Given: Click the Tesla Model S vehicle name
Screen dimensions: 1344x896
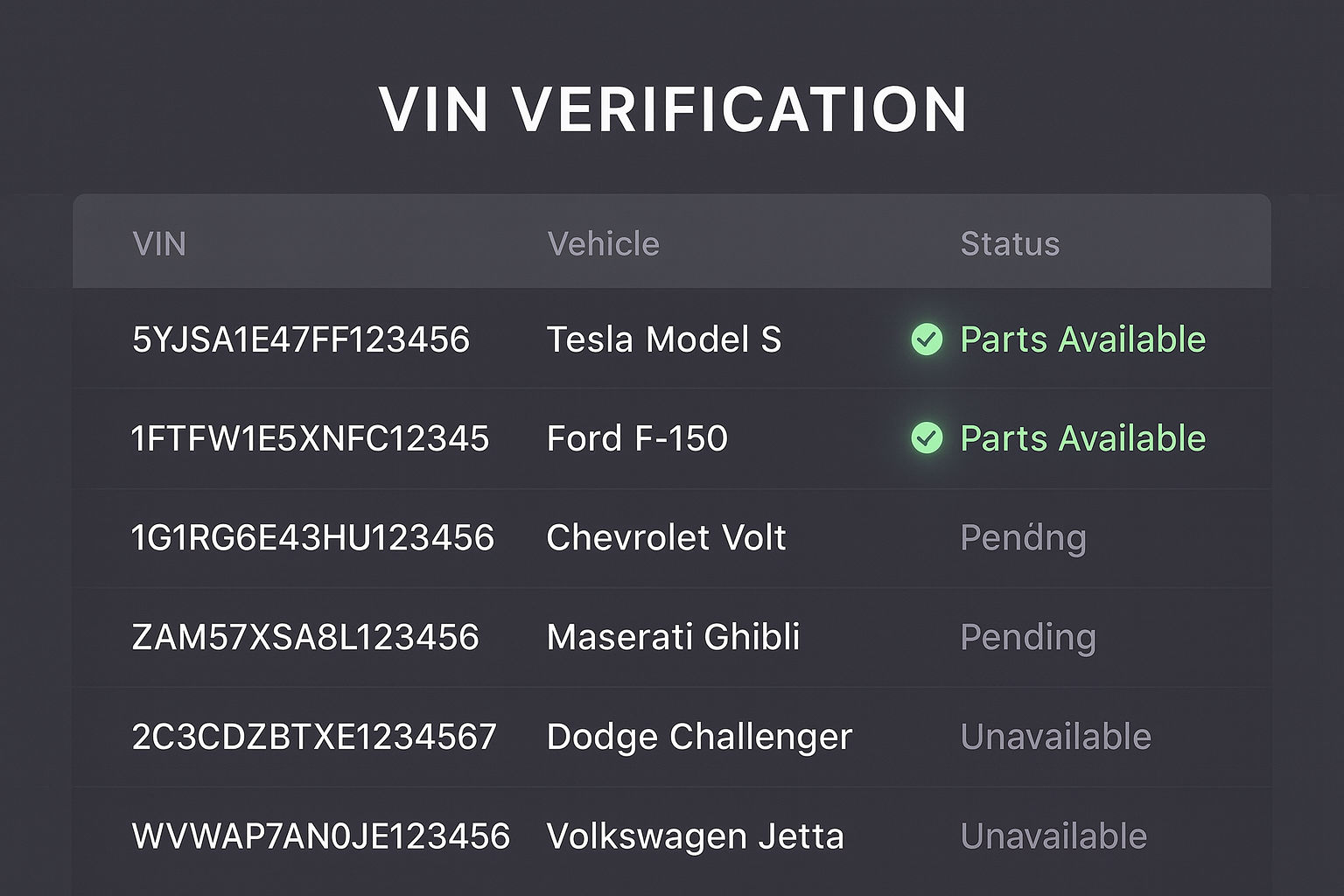Looking at the screenshot, I should tap(663, 339).
